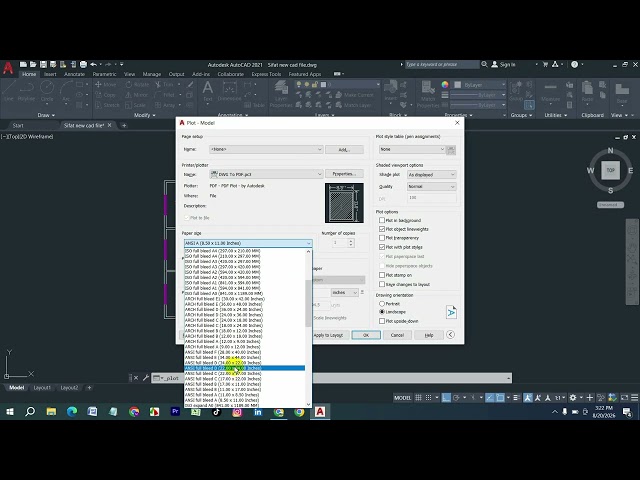The height and width of the screenshot is (480, 640).
Task: Select Portrait drawing orientation
Action: tap(382, 304)
